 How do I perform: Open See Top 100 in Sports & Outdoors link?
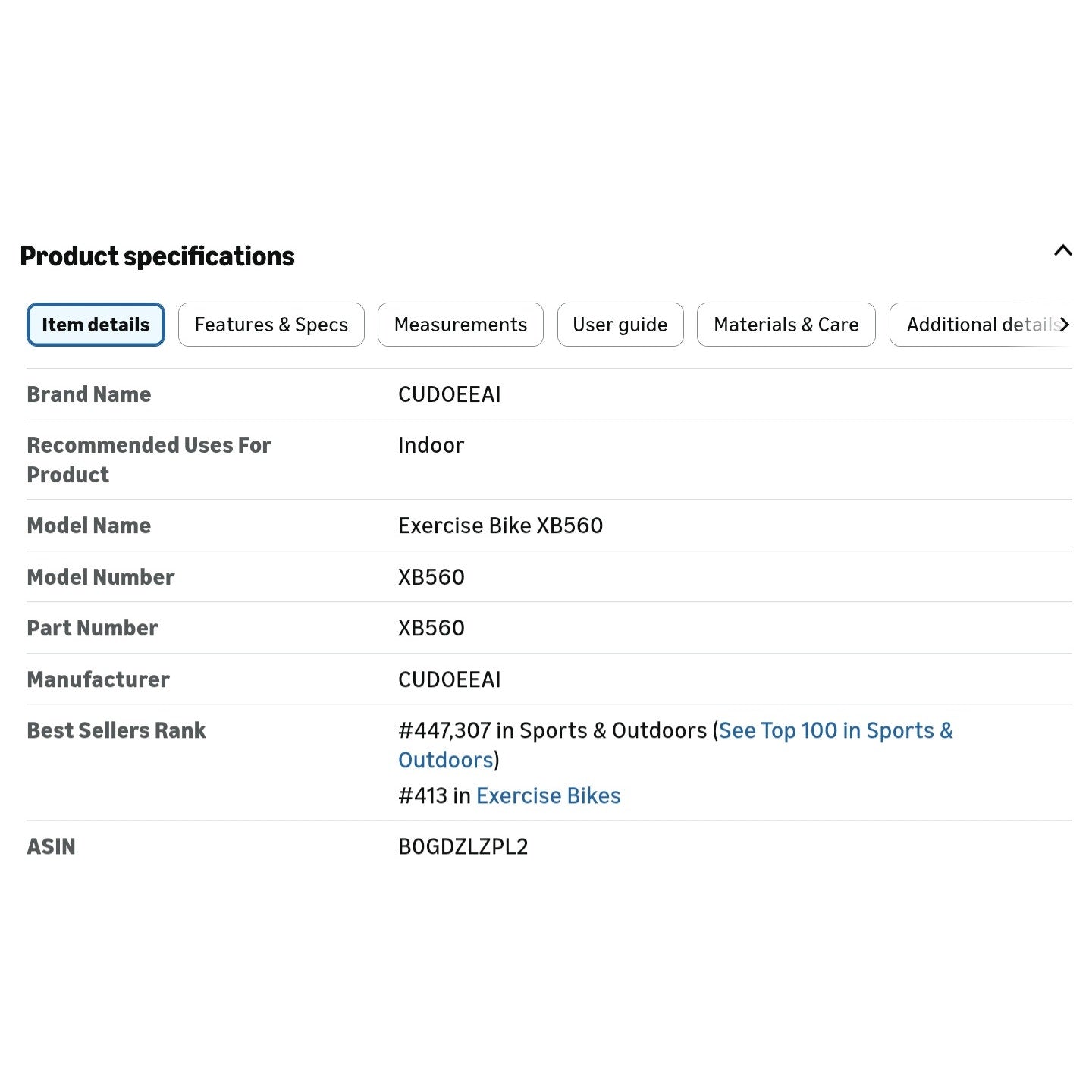point(676,745)
